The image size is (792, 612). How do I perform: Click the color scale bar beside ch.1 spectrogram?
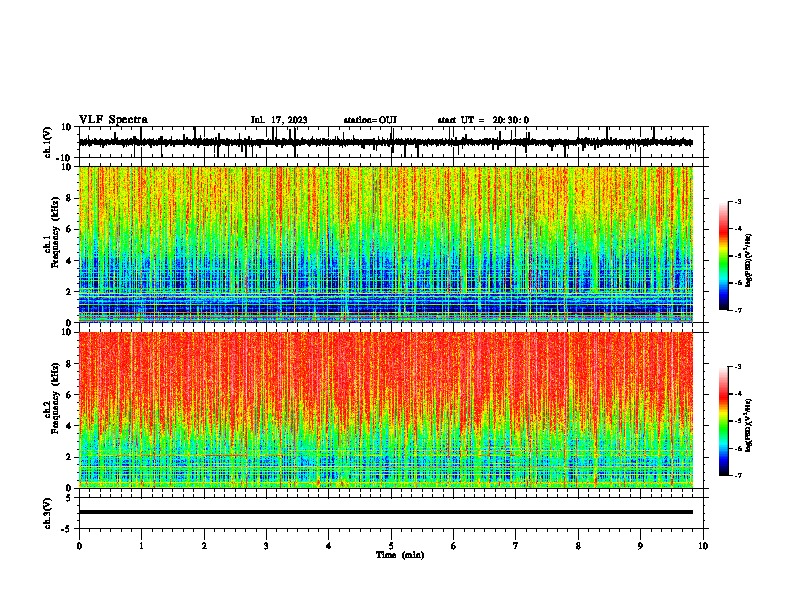tap(723, 256)
